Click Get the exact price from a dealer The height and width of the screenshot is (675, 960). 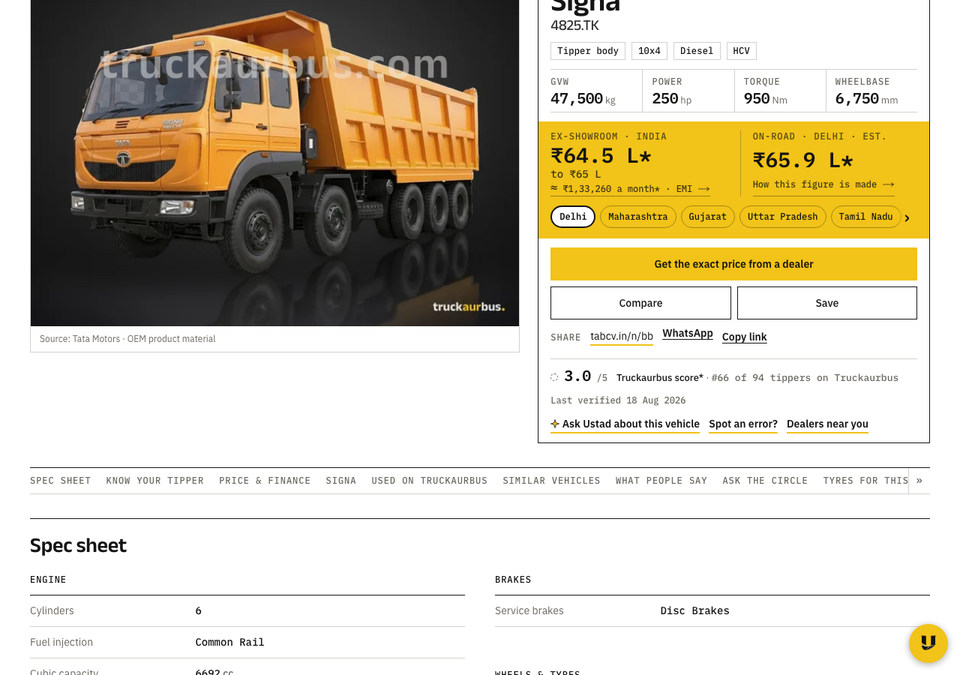(x=733, y=264)
